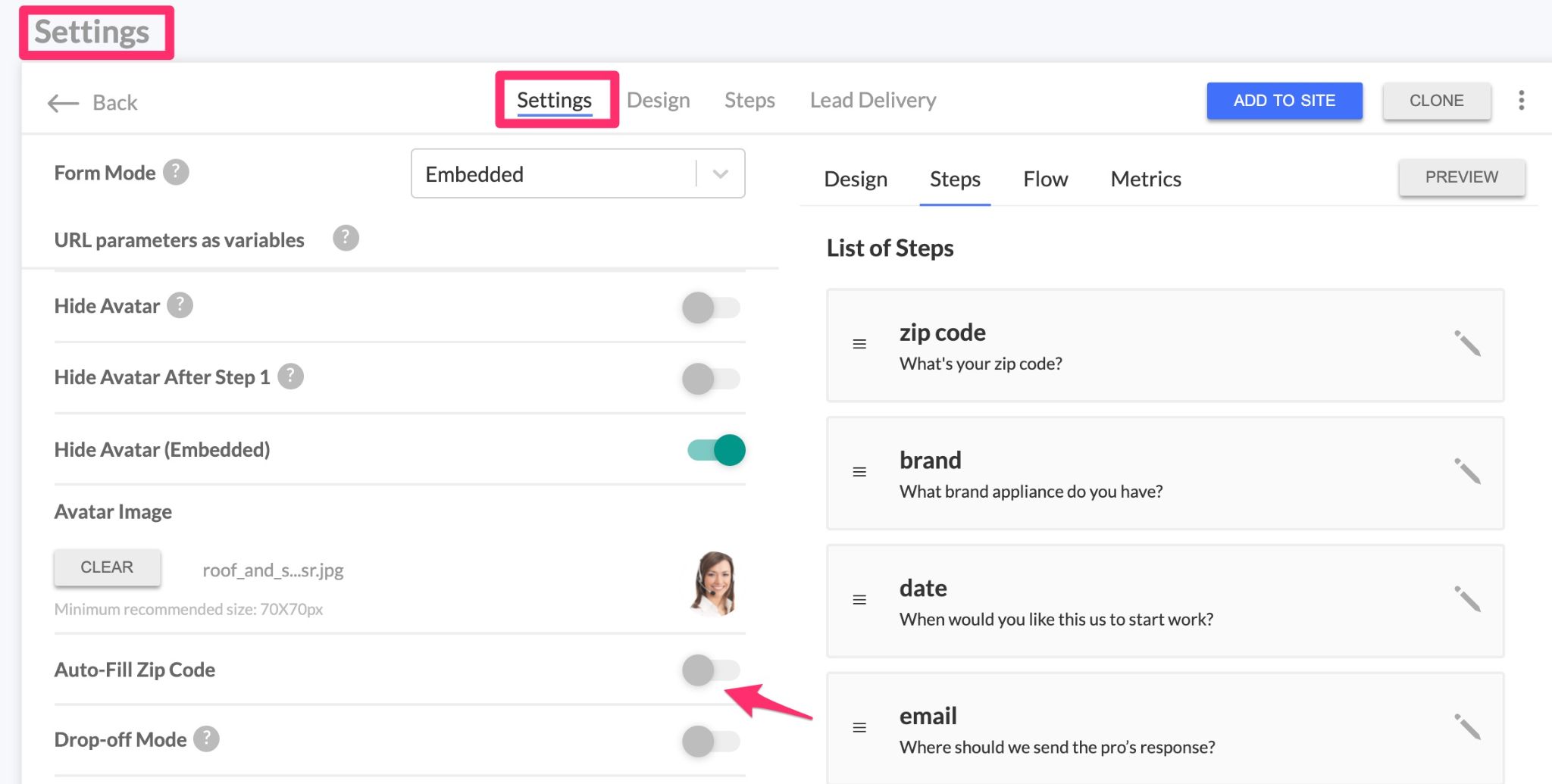Open the Form Mode Embedded dropdown

tap(577, 174)
